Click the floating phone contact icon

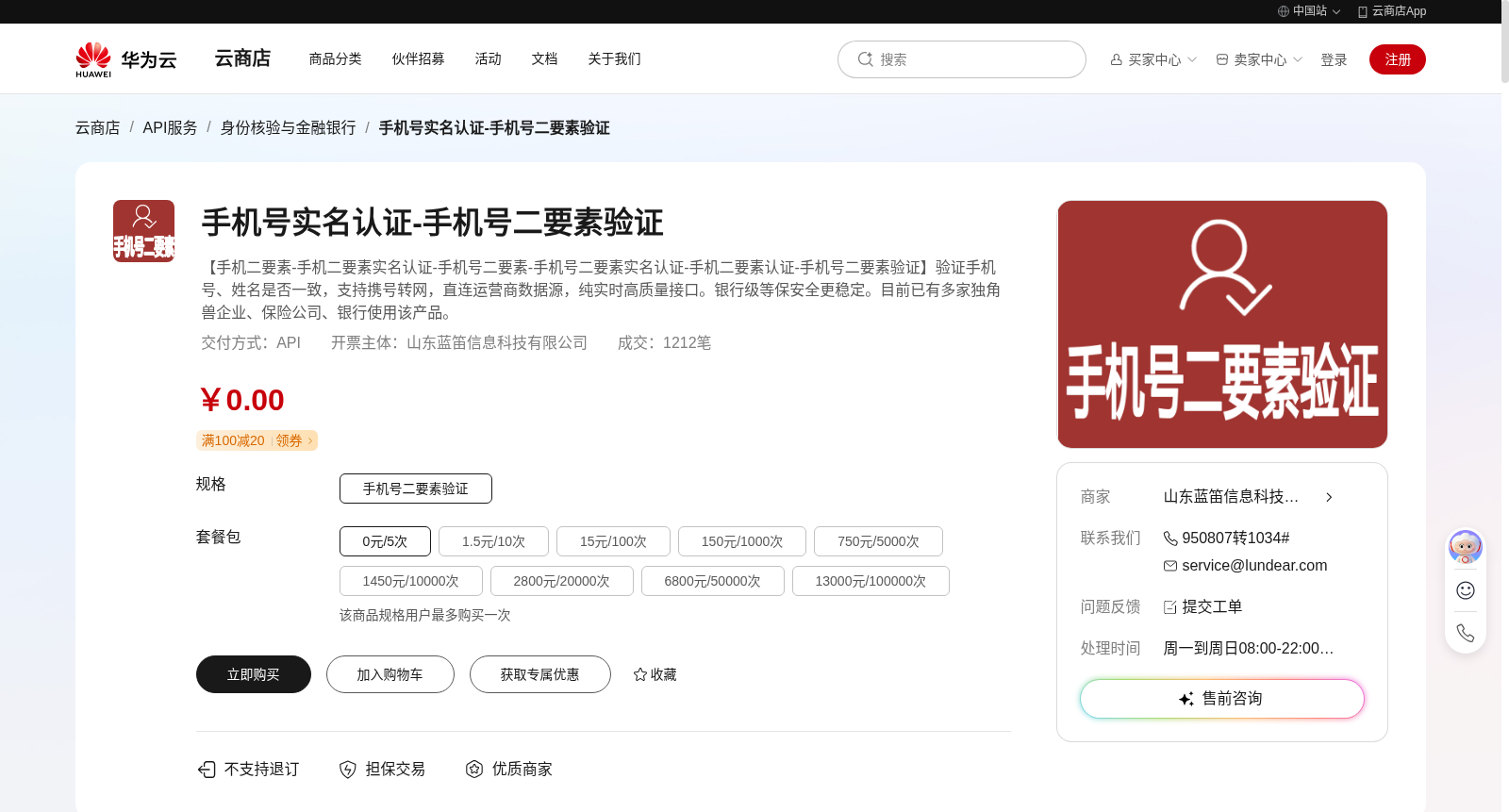[x=1466, y=633]
